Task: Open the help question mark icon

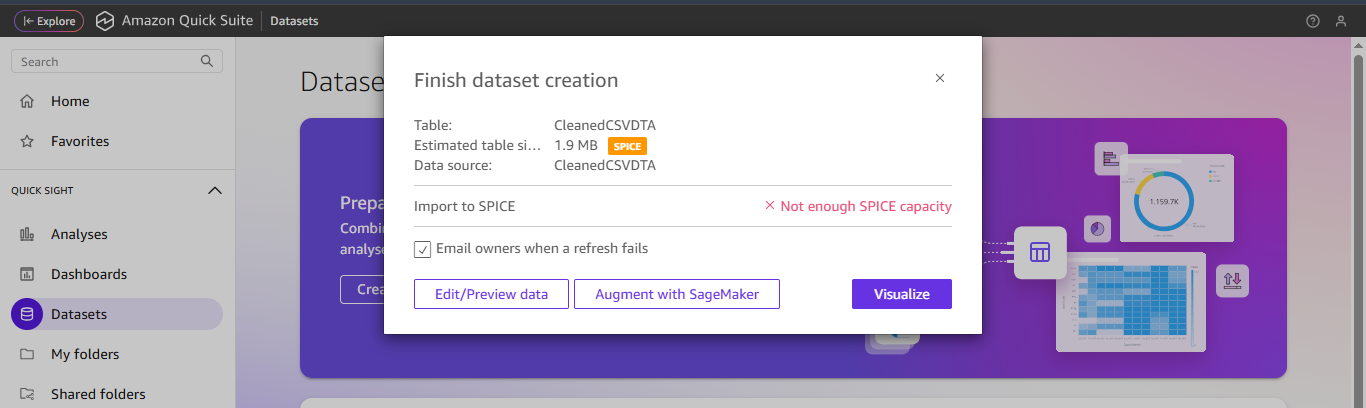Action: [1313, 21]
